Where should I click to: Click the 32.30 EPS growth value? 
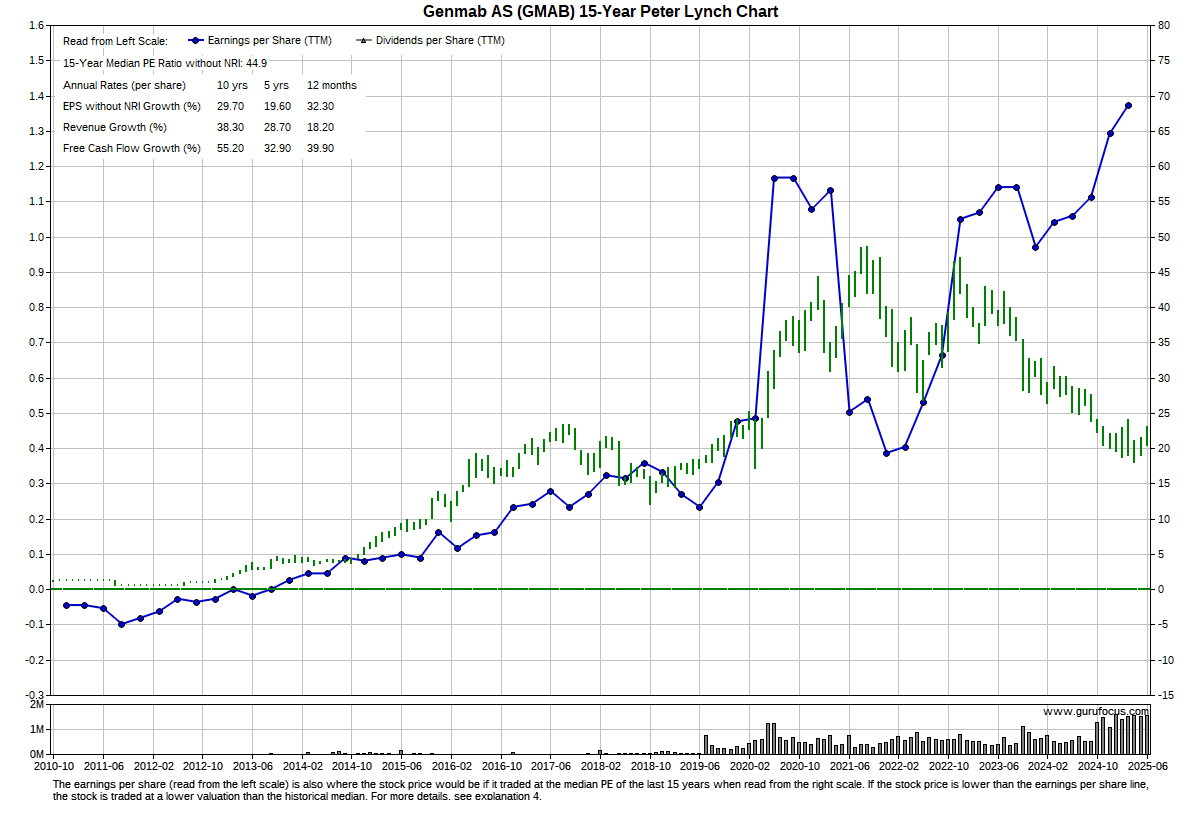point(320,106)
